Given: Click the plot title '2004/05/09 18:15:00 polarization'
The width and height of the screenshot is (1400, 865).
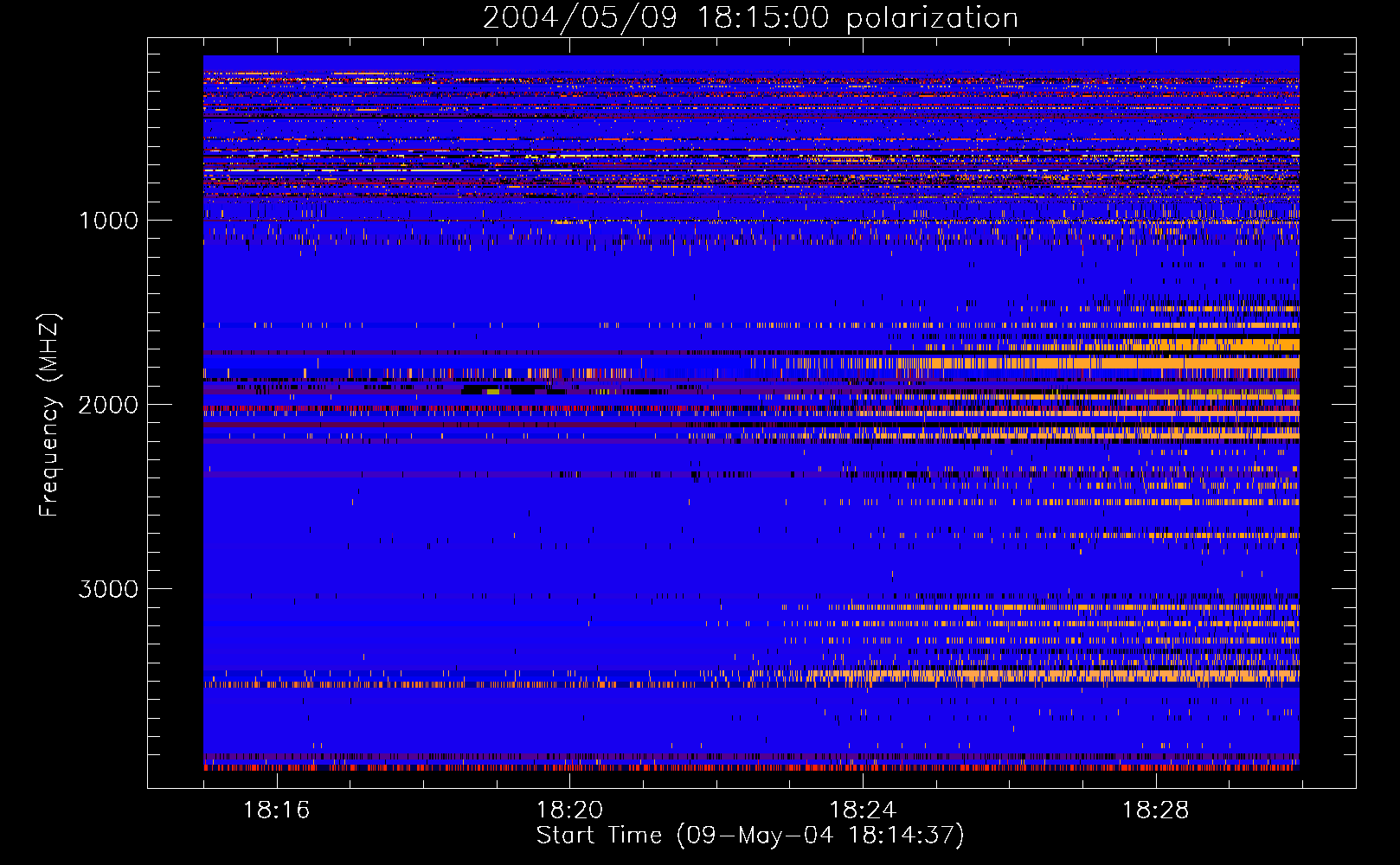Looking at the screenshot, I should pyautogui.click(x=750, y=18).
